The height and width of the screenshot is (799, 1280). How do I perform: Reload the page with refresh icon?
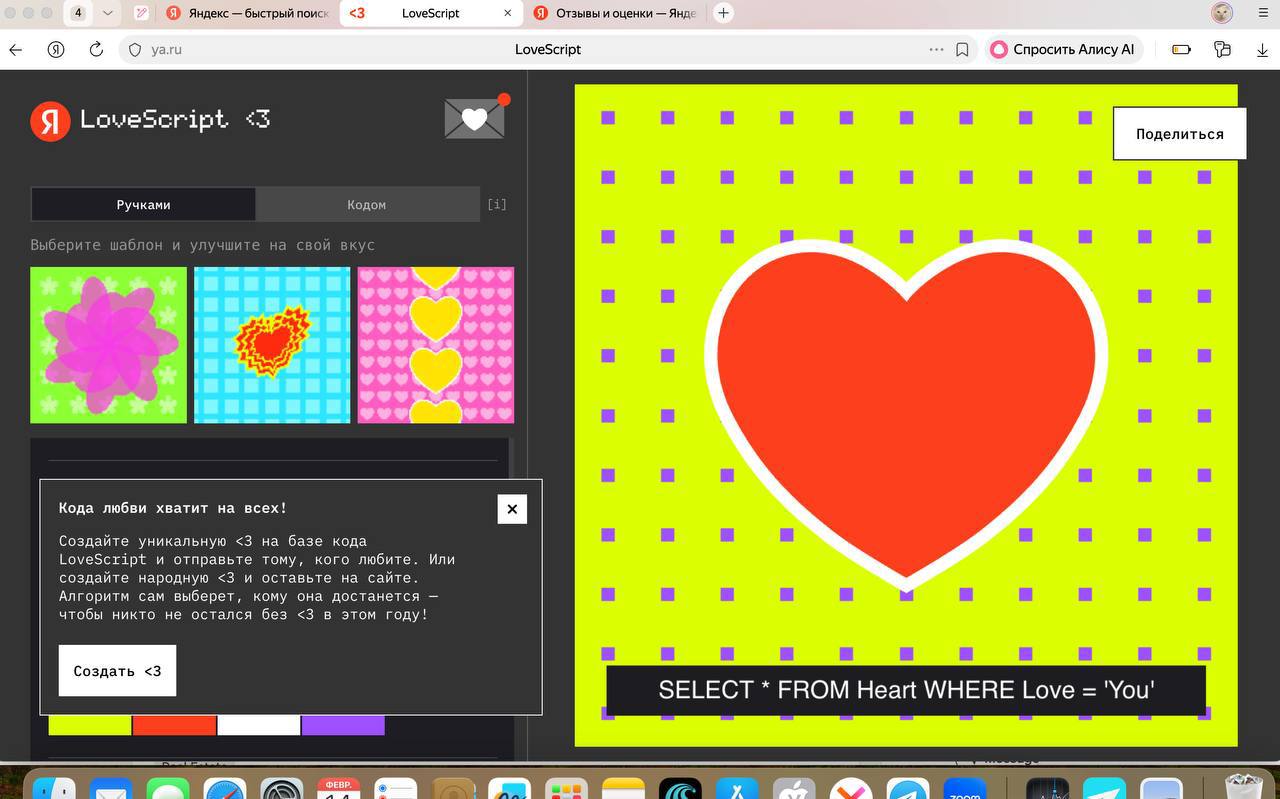point(96,49)
